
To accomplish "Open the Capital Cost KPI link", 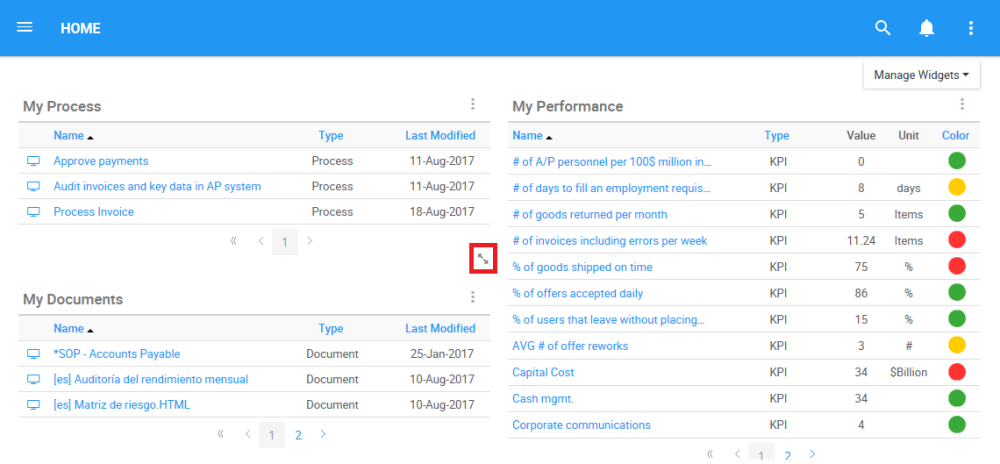I will point(543,373).
